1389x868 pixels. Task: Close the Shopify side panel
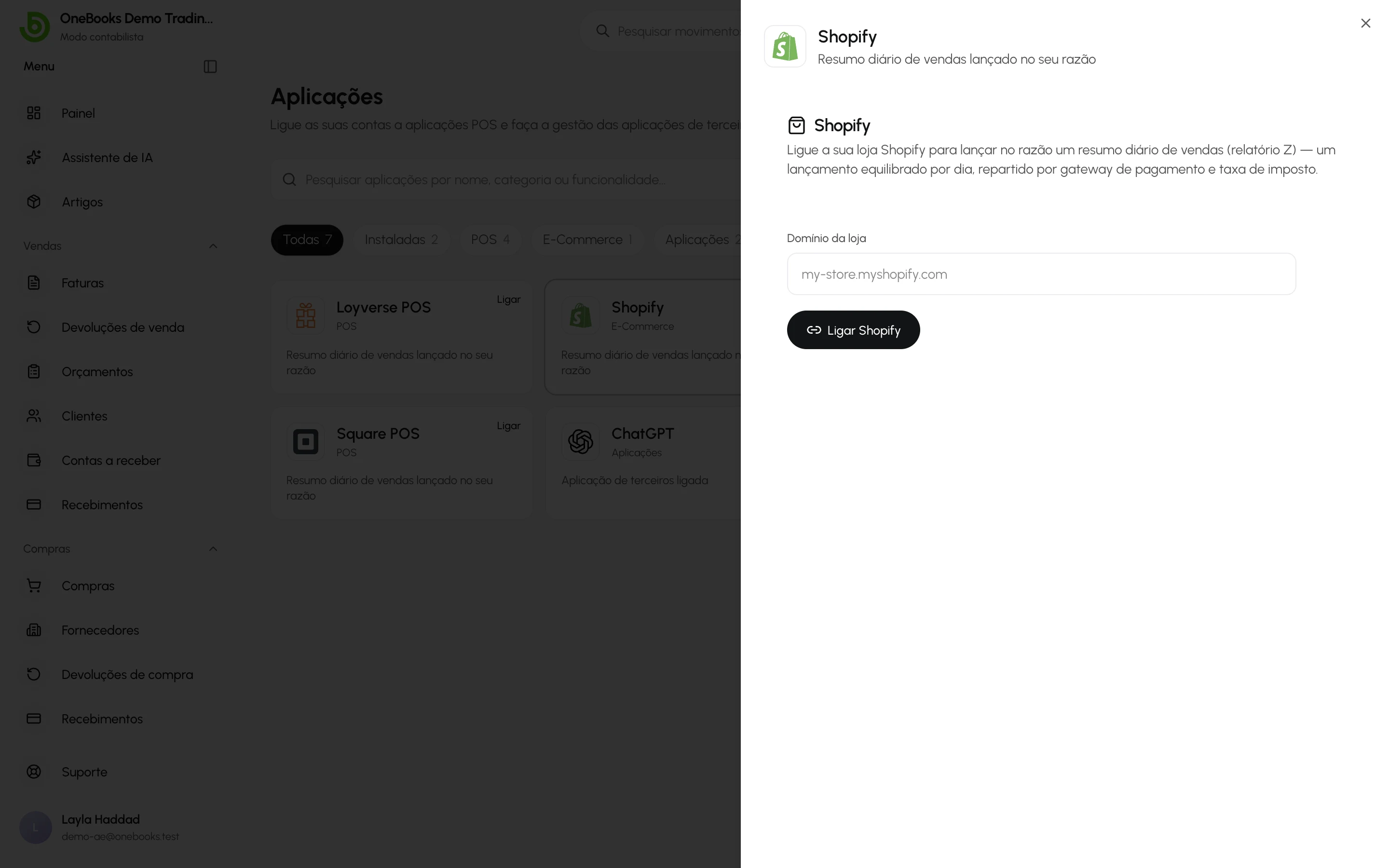[1365, 23]
